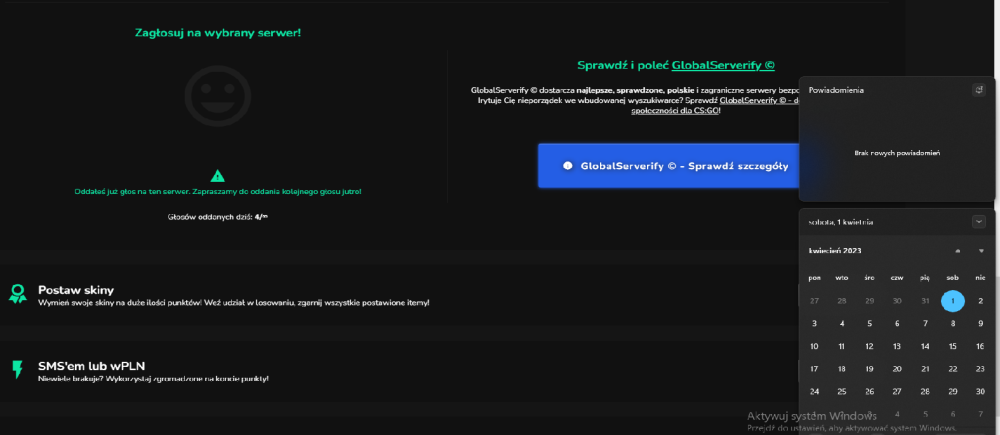Viewport: 1000px width, 435px height.
Task: Select day 21 in the calendar
Action: (x=925, y=369)
